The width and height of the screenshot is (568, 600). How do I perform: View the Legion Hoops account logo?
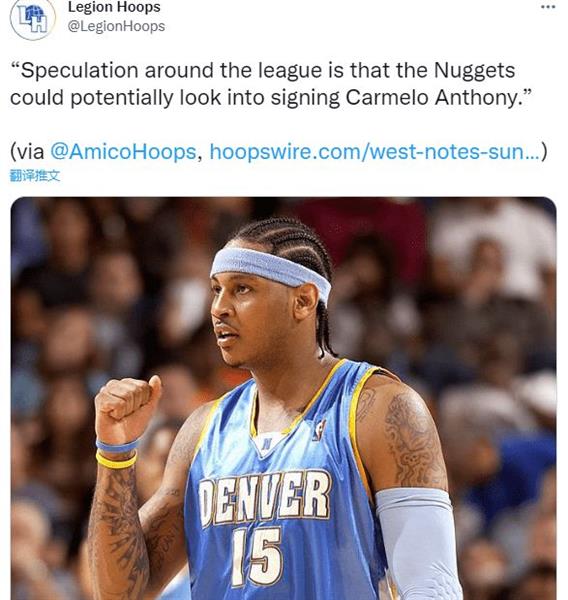[x=33, y=18]
